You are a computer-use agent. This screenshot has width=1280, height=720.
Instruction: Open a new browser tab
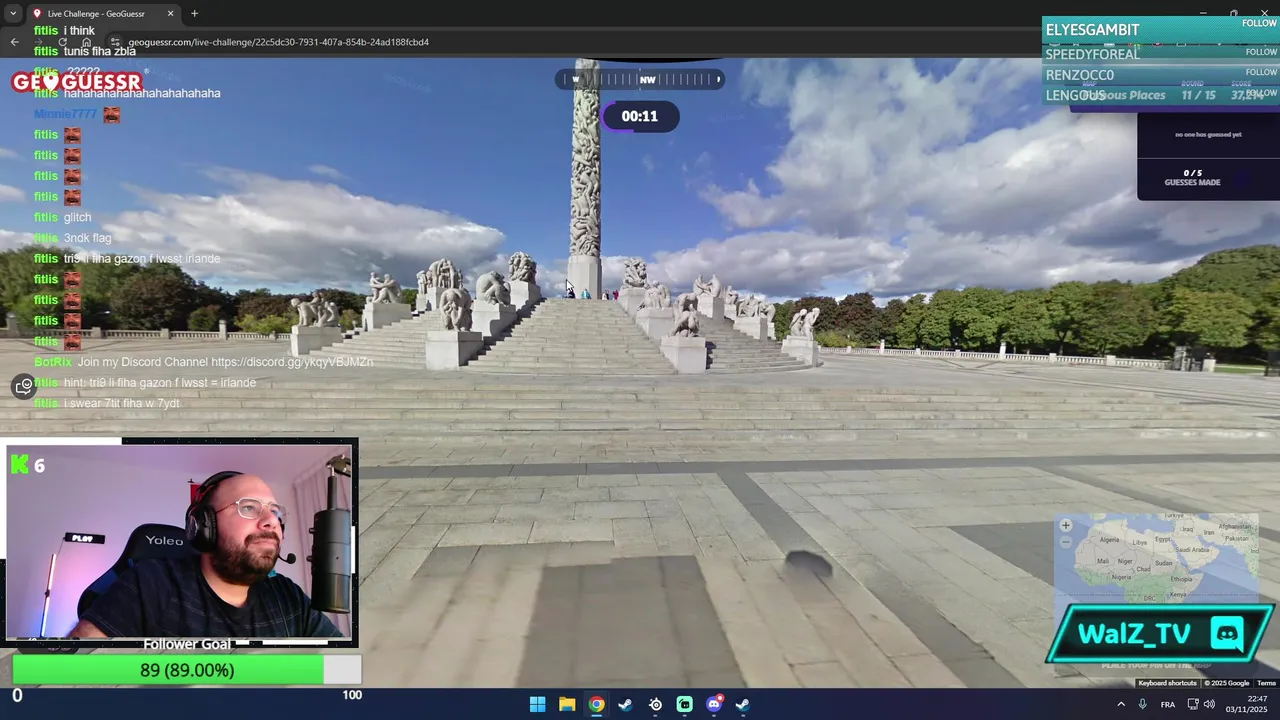pyautogui.click(x=194, y=14)
